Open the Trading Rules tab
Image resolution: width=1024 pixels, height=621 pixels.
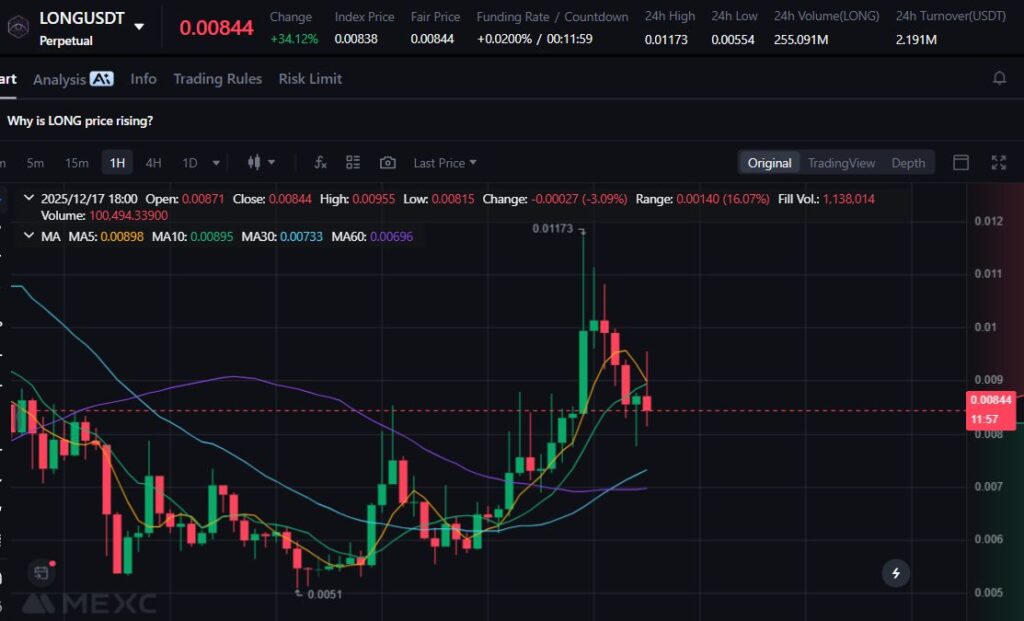point(217,79)
